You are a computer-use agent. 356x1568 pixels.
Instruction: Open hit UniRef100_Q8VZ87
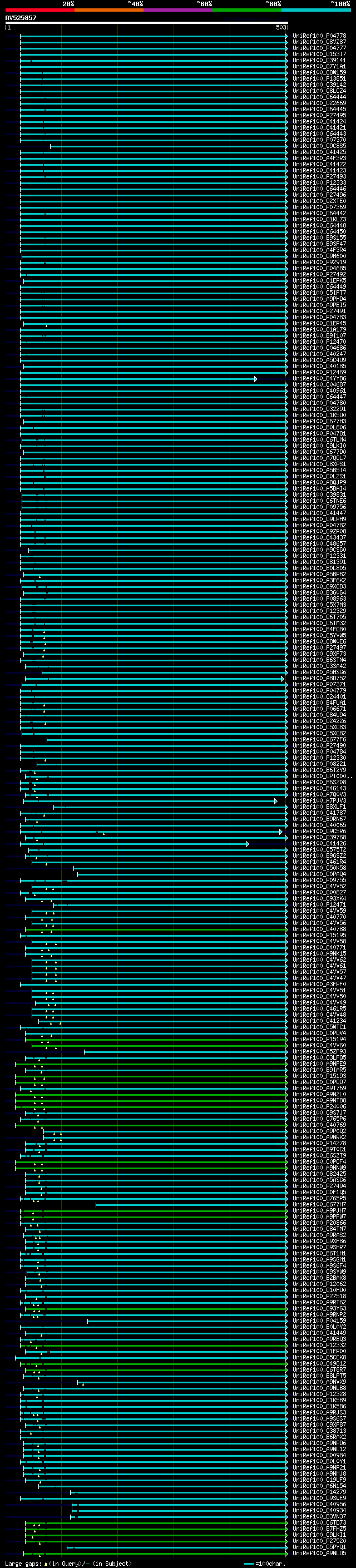tap(319, 42)
